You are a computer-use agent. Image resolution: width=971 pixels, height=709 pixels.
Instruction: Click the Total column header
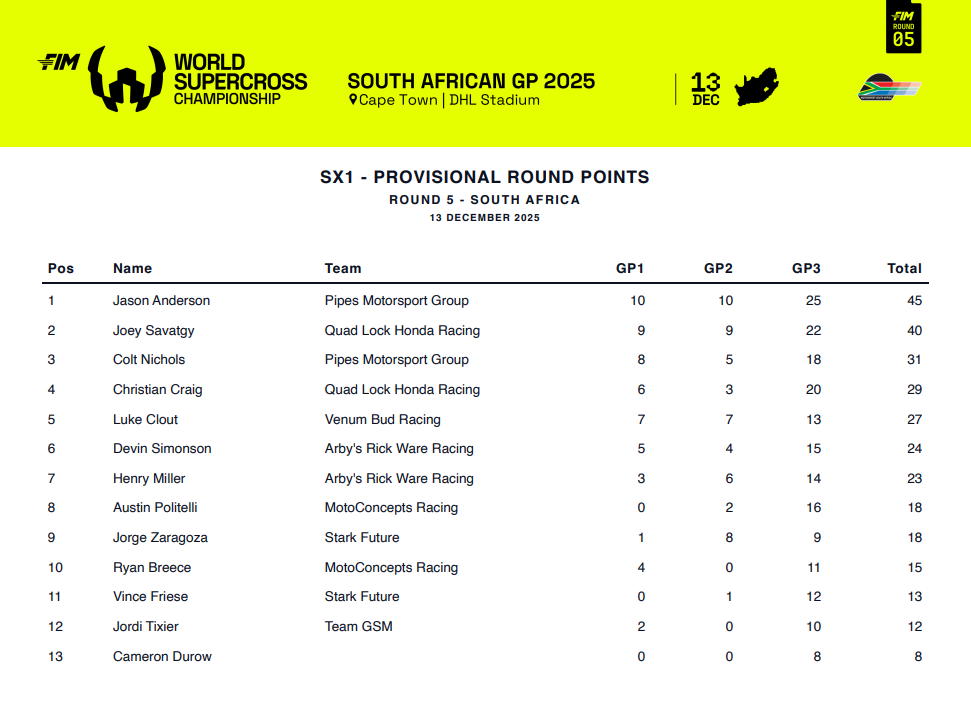904,268
